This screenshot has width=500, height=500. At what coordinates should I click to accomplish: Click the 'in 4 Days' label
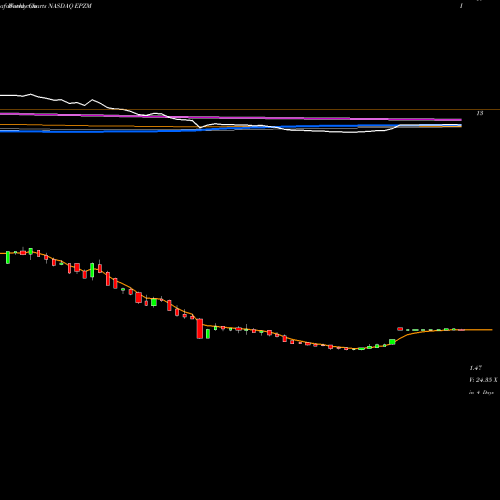(x=481, y=393)
